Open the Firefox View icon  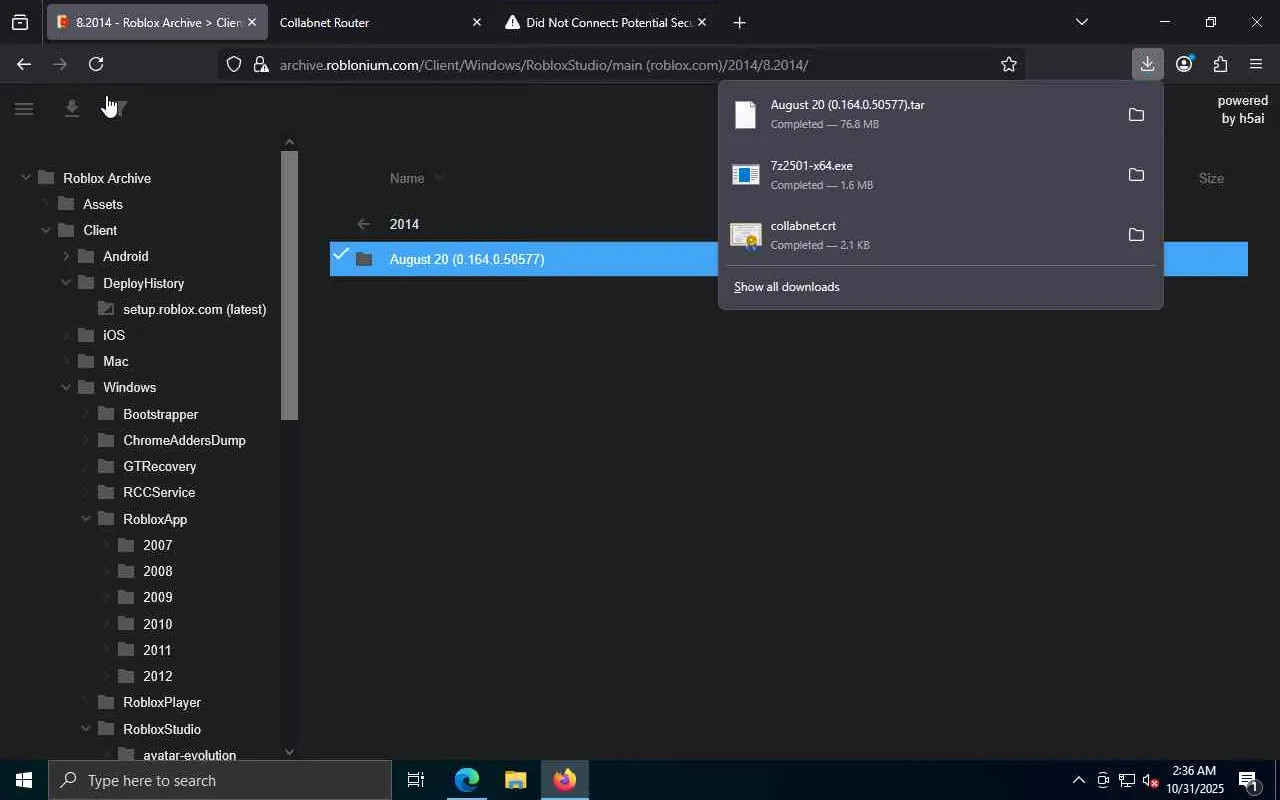[20, 22]
